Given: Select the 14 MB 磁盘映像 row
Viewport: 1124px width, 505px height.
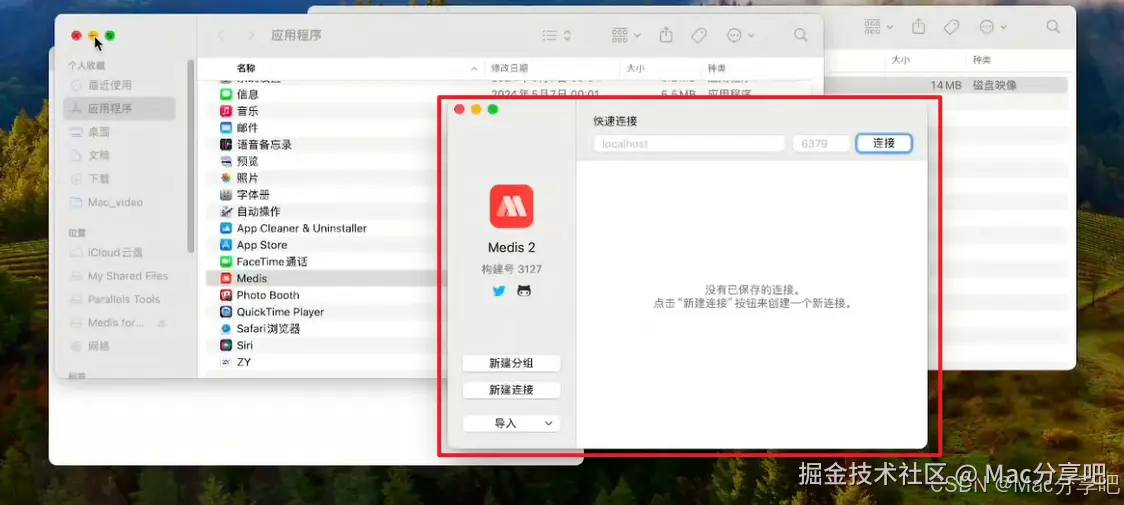Looking at the screenshot, I should 946,85.
